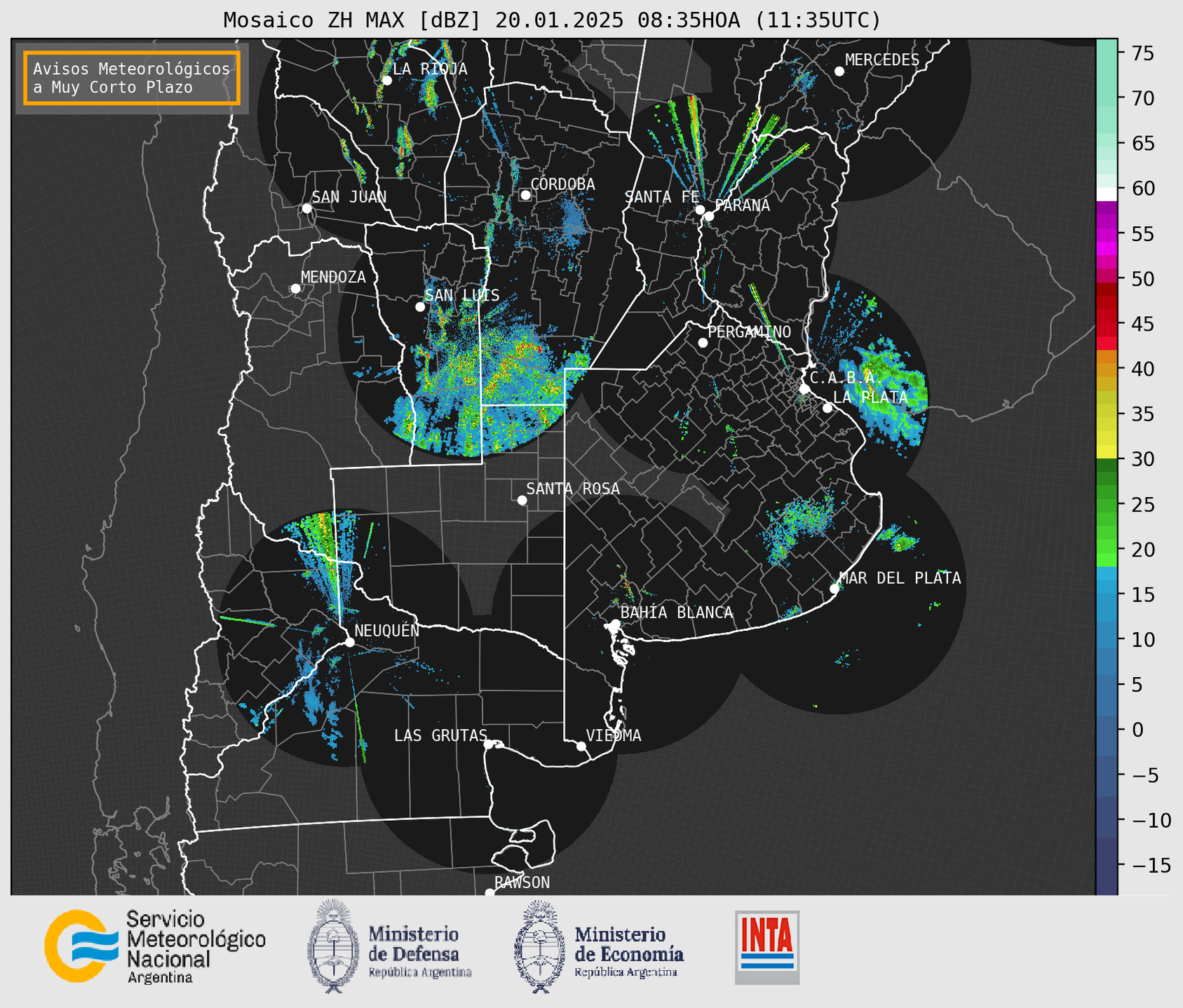This screenshot has height=1008, width=1183.
Task: Click the 75 label on the colorbar
Action: point(1142,53)
